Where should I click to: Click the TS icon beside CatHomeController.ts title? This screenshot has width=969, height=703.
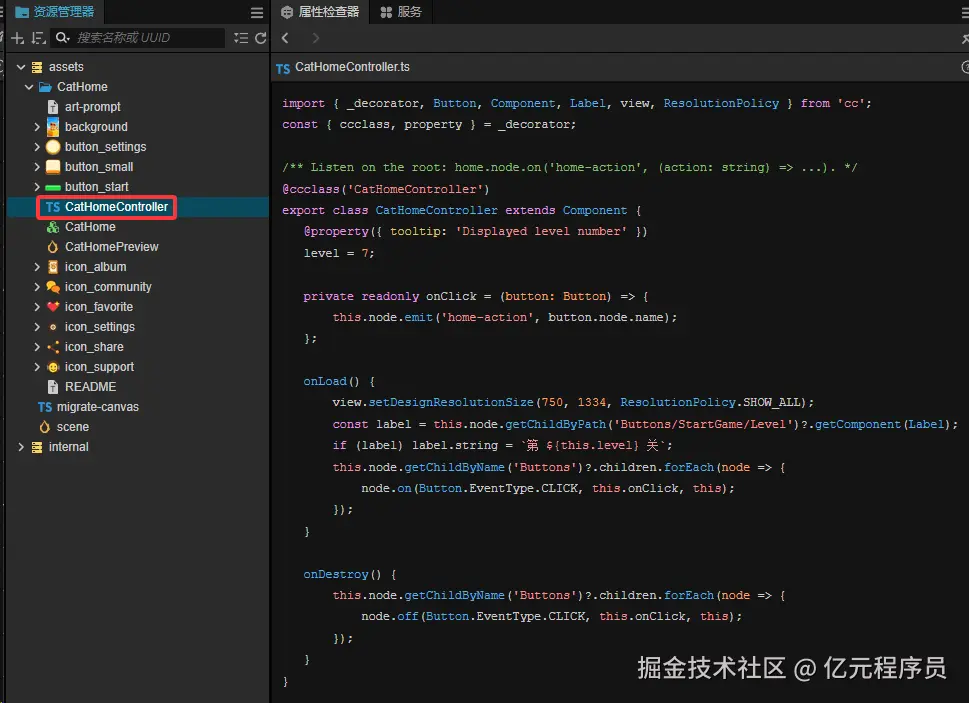tap(283, 68)
